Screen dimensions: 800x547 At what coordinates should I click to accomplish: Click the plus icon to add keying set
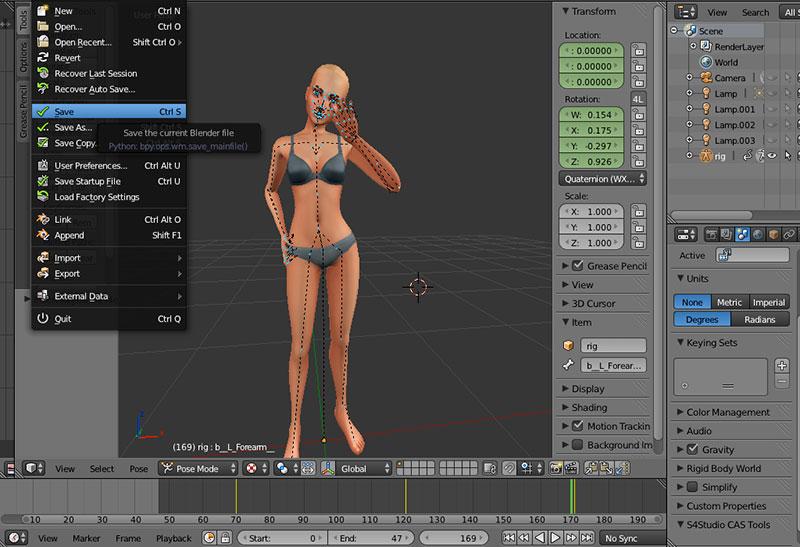[782, 367]
